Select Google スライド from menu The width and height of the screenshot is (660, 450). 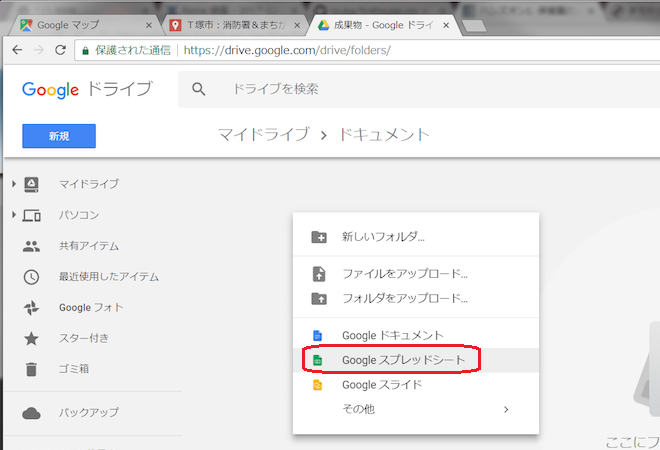point(416,385)
